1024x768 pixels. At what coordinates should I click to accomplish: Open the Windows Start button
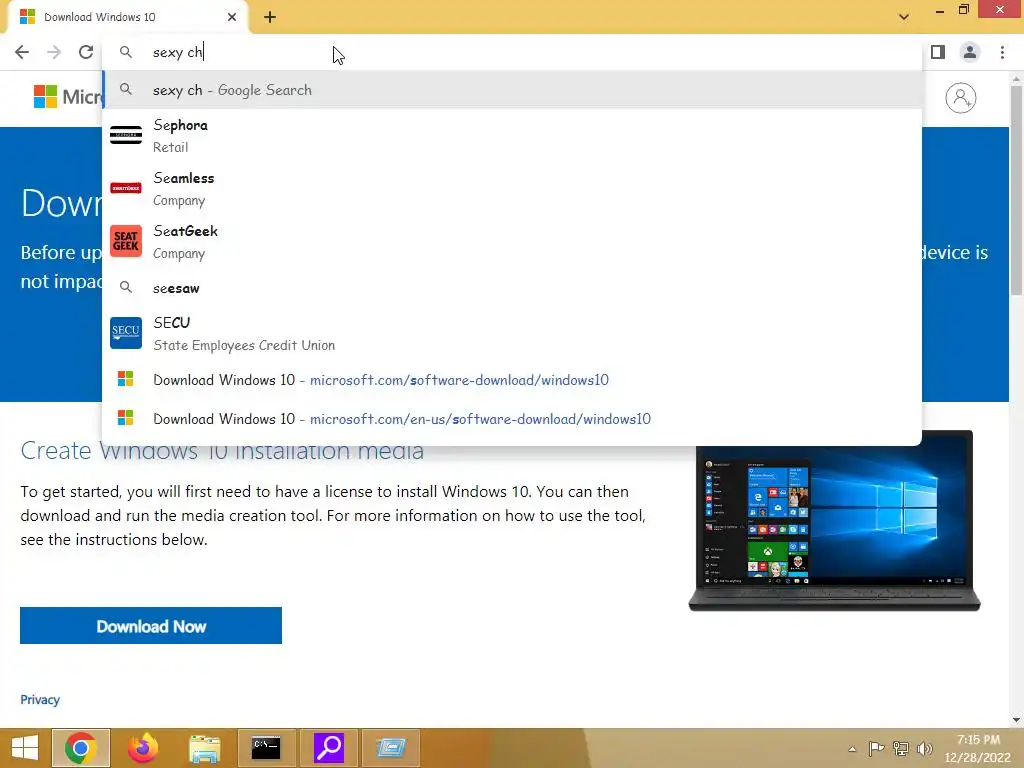[25, 748]
